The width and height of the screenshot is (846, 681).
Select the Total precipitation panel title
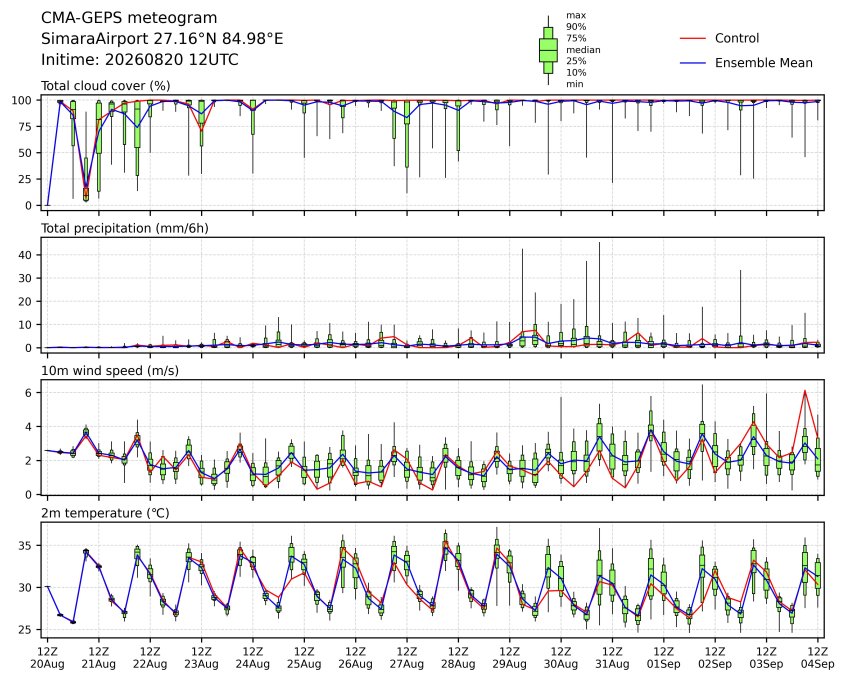click(125, 228)
